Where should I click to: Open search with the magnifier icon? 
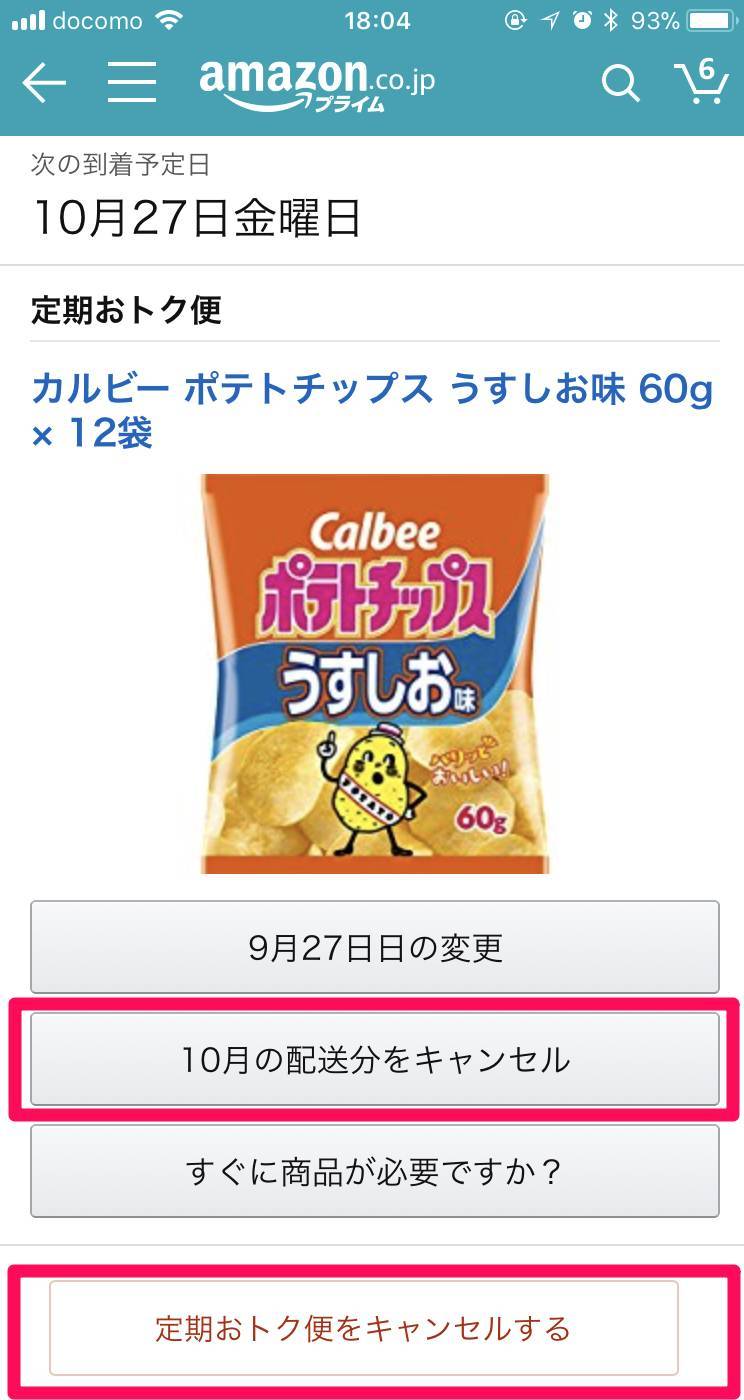click(x=620, y=84)
